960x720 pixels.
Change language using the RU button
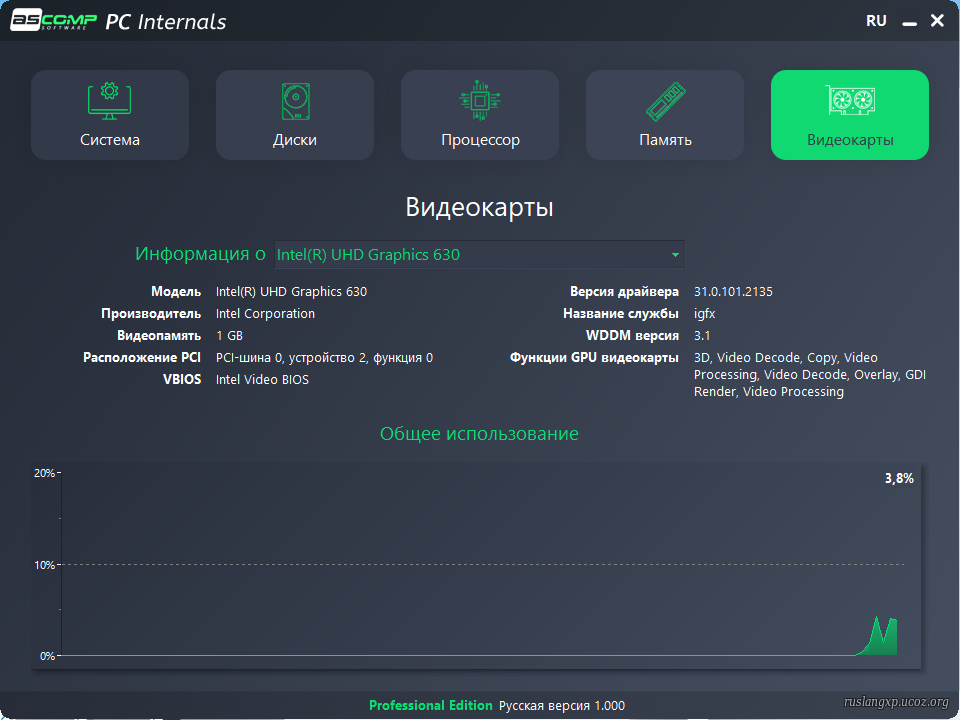pyautogui.click(x=876, y=21)
